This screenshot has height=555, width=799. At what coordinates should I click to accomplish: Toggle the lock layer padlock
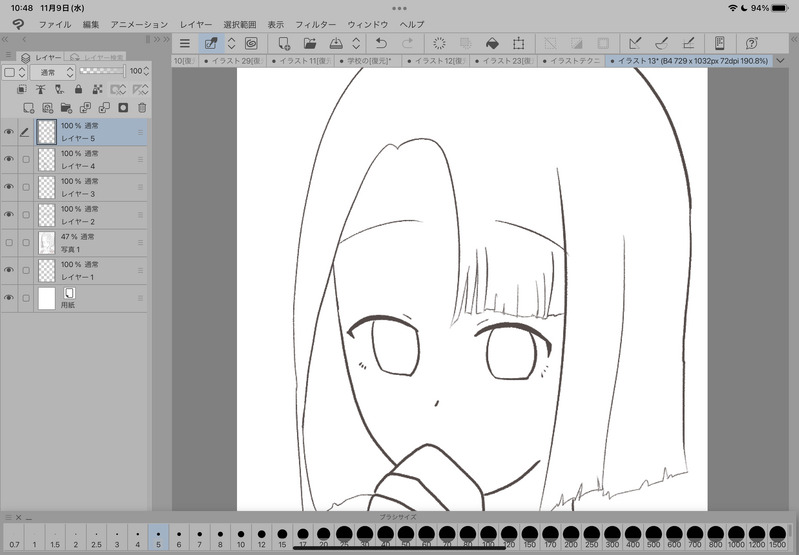point(78,90)
